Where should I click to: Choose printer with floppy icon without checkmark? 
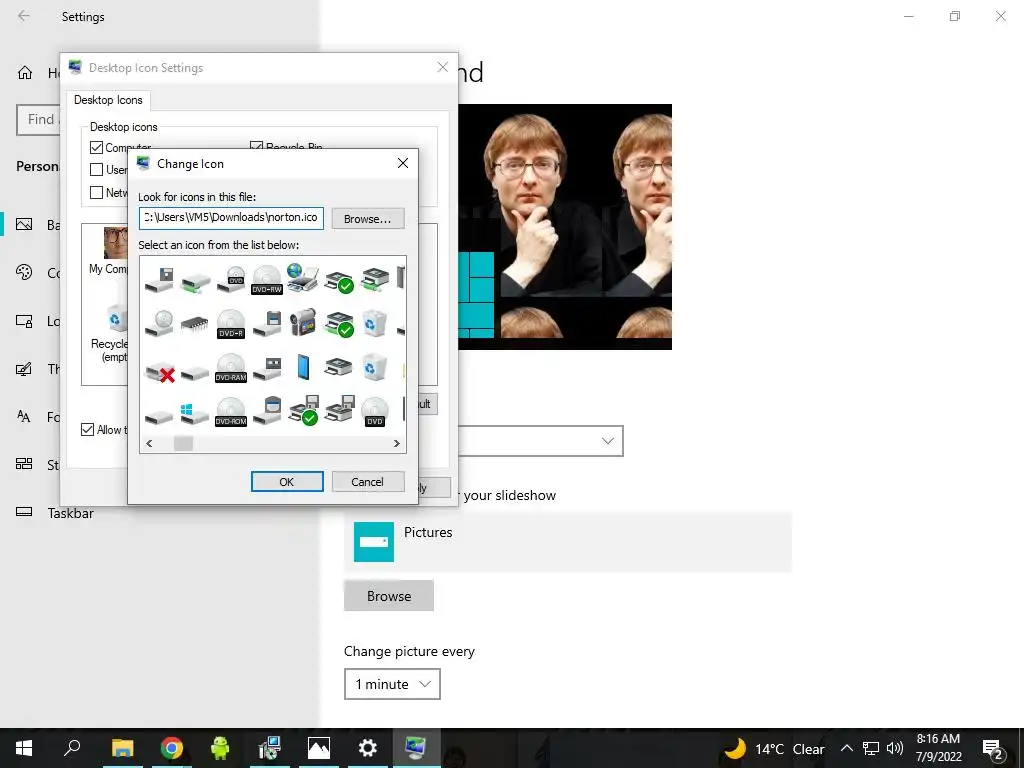(x=339, y=409)
